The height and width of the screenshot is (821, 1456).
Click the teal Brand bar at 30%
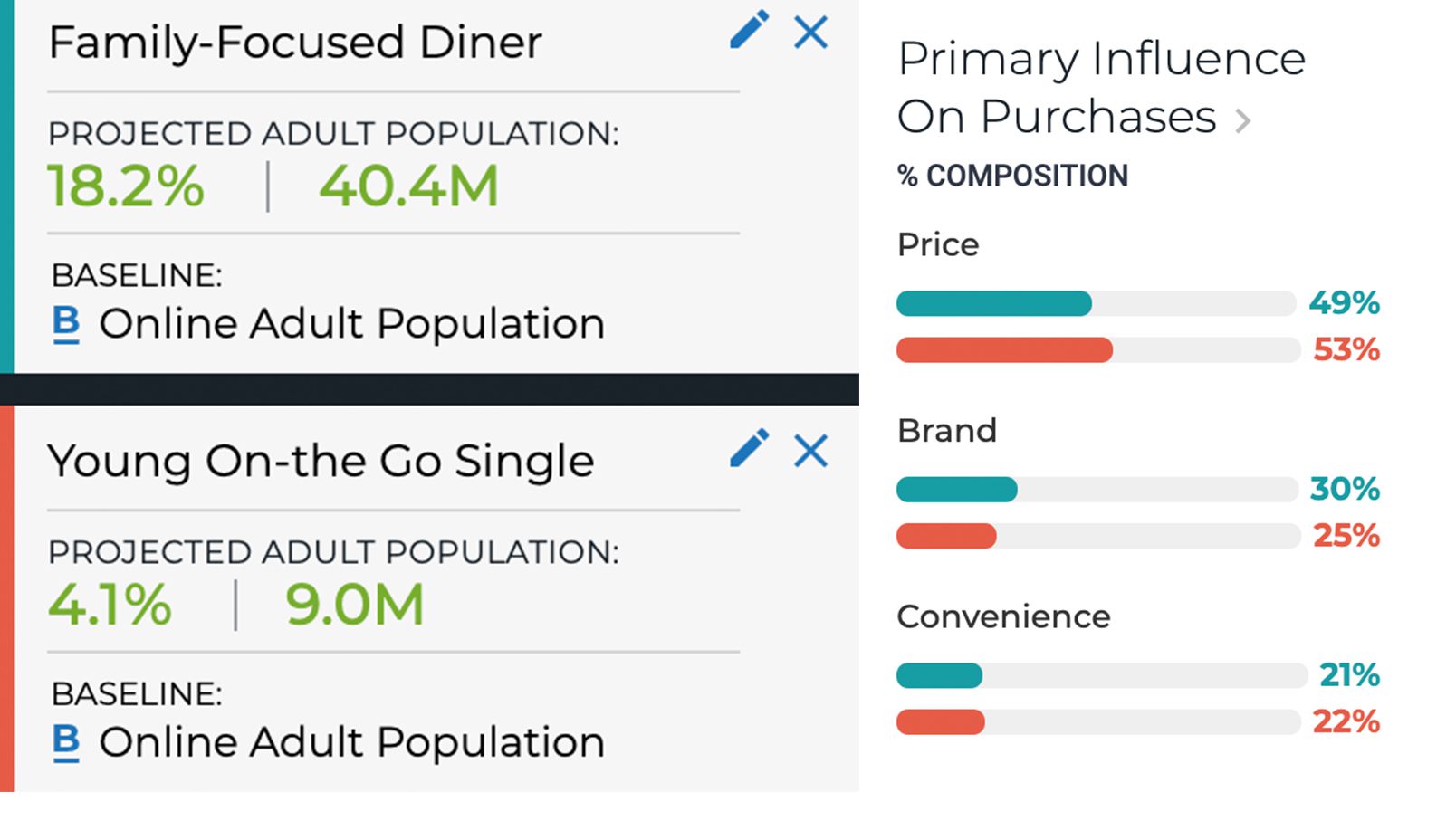(956, 490)
